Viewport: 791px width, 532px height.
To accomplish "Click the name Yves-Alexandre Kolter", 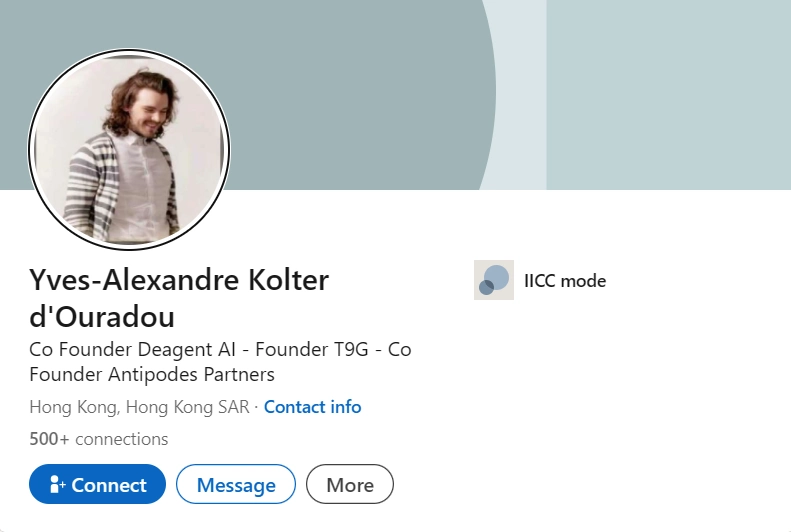I will tap(179, 281).
